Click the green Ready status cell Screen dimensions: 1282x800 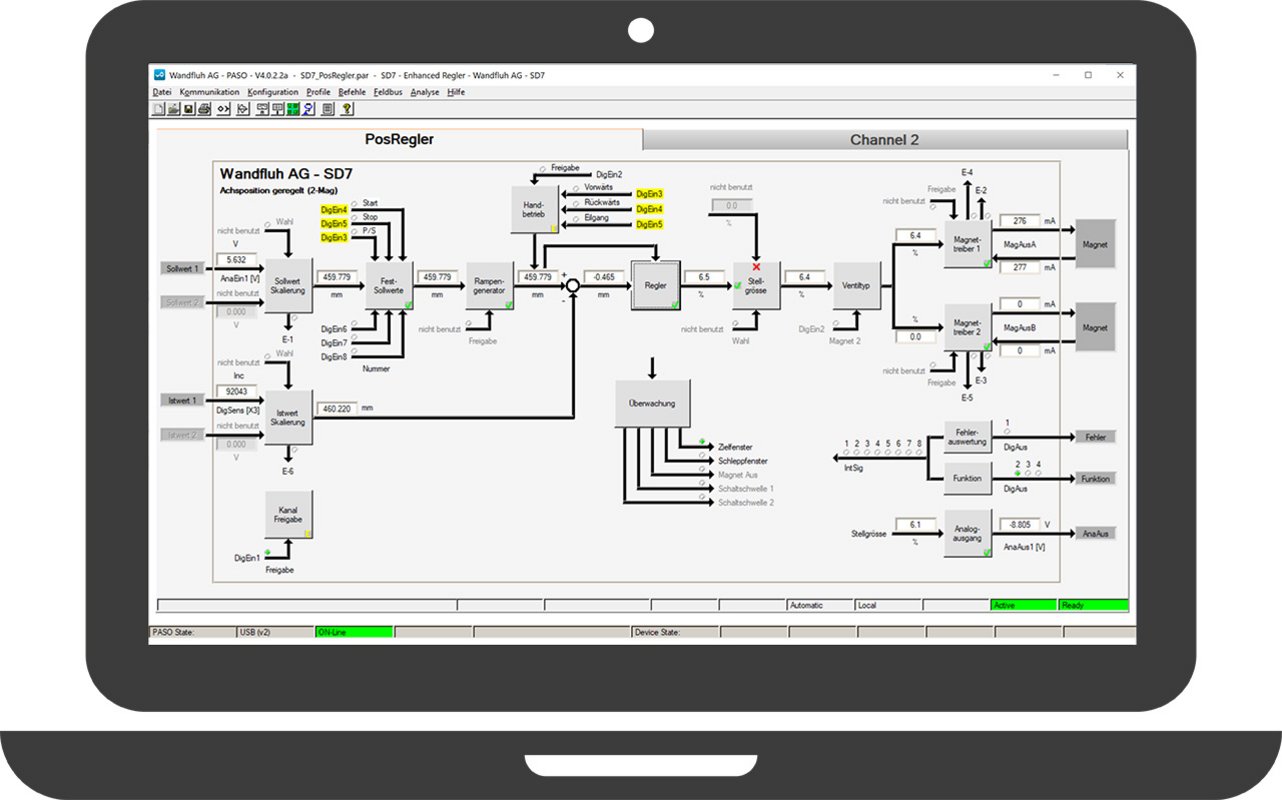pos(1093,605)
